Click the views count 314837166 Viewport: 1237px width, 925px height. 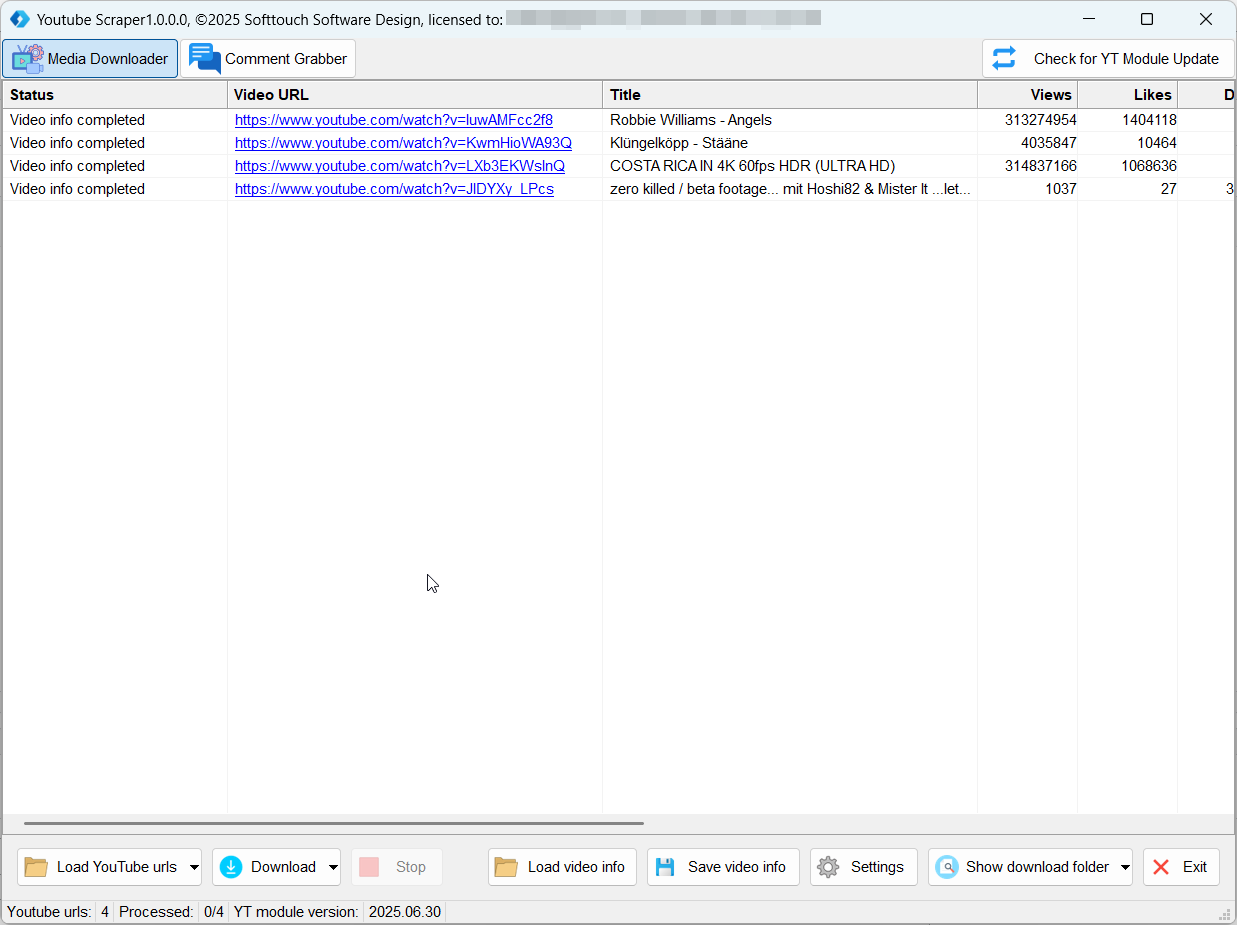click(1041, 166)
